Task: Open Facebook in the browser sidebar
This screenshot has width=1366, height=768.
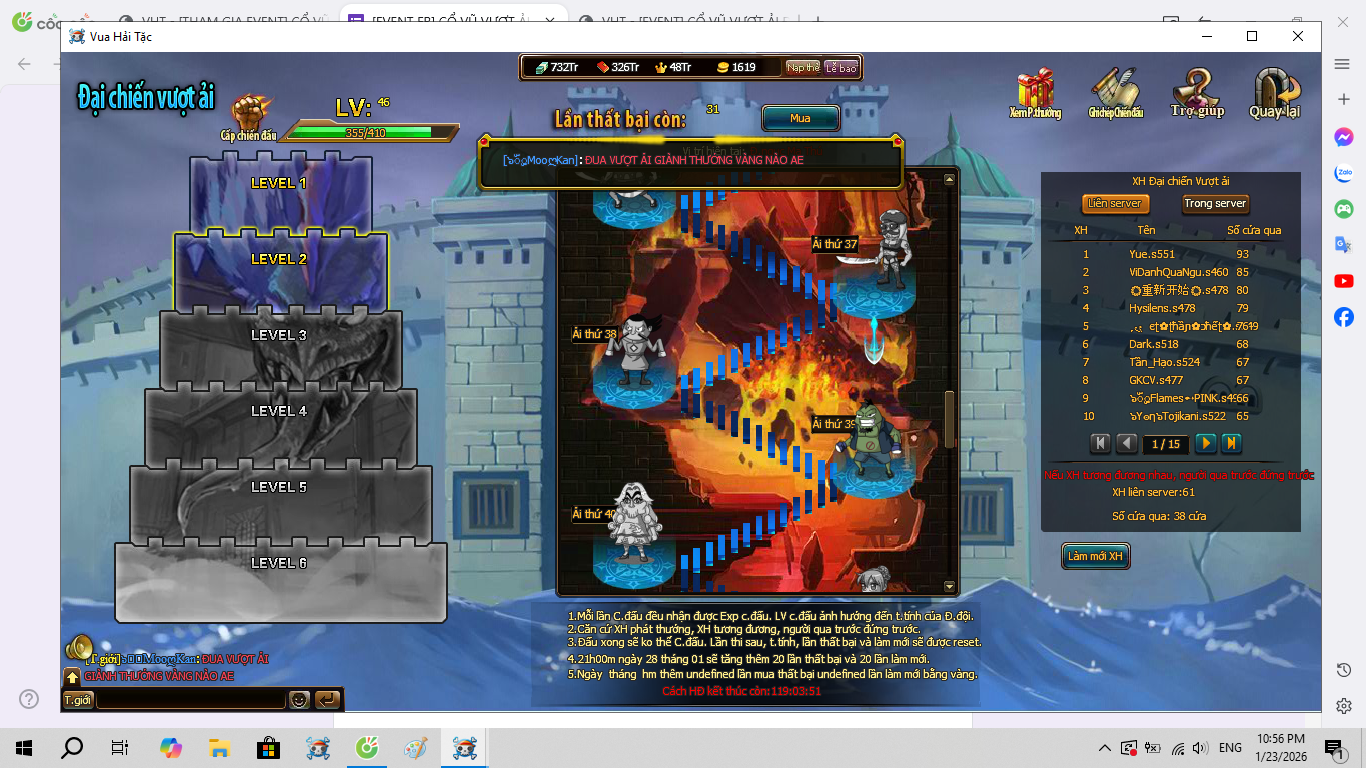Action: click(x=1343, y=317)
